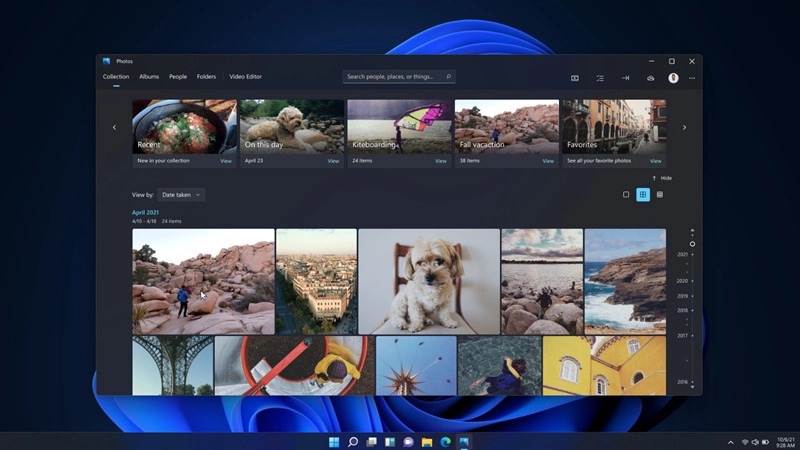Open the user account avatar
800x450 pixels.
[673, 78]
